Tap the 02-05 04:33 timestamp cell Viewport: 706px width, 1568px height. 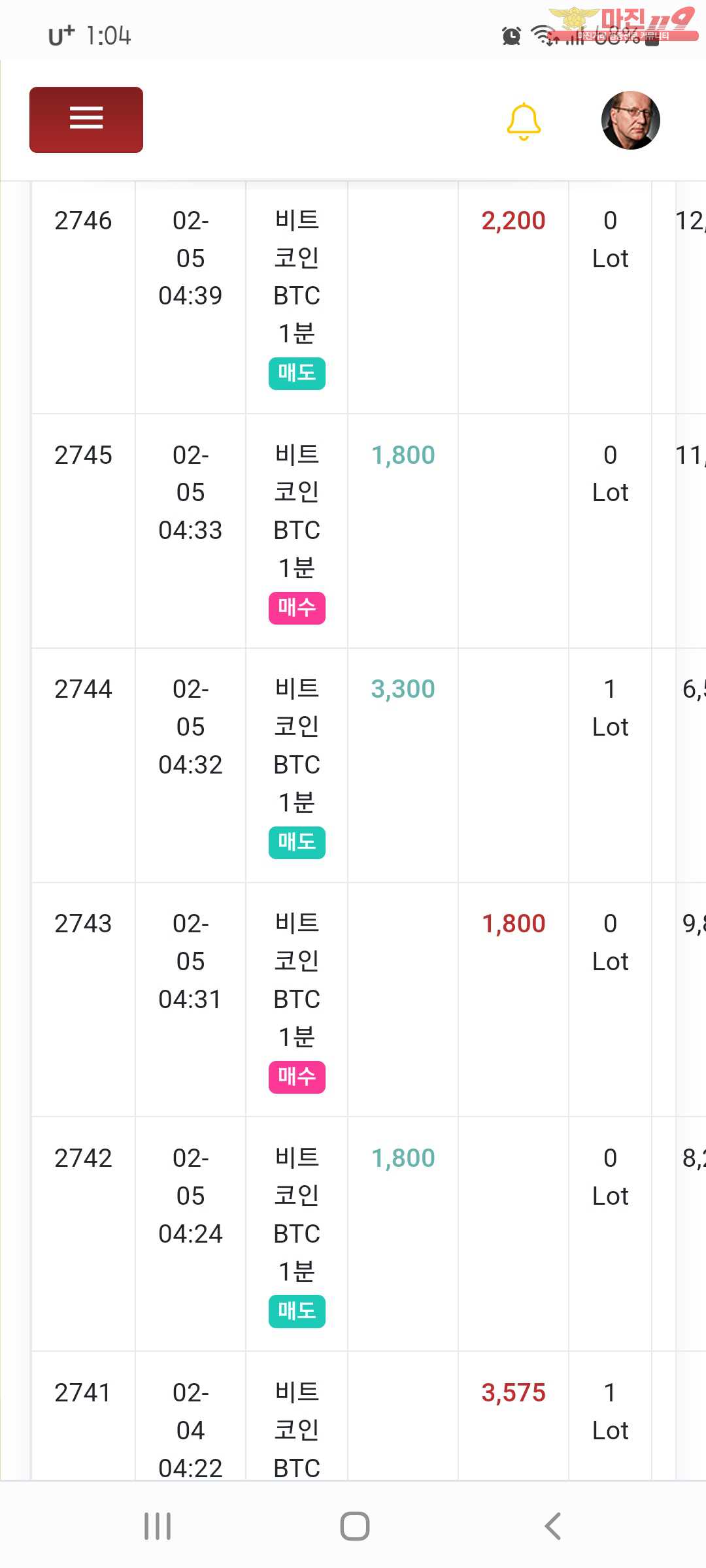190,493
